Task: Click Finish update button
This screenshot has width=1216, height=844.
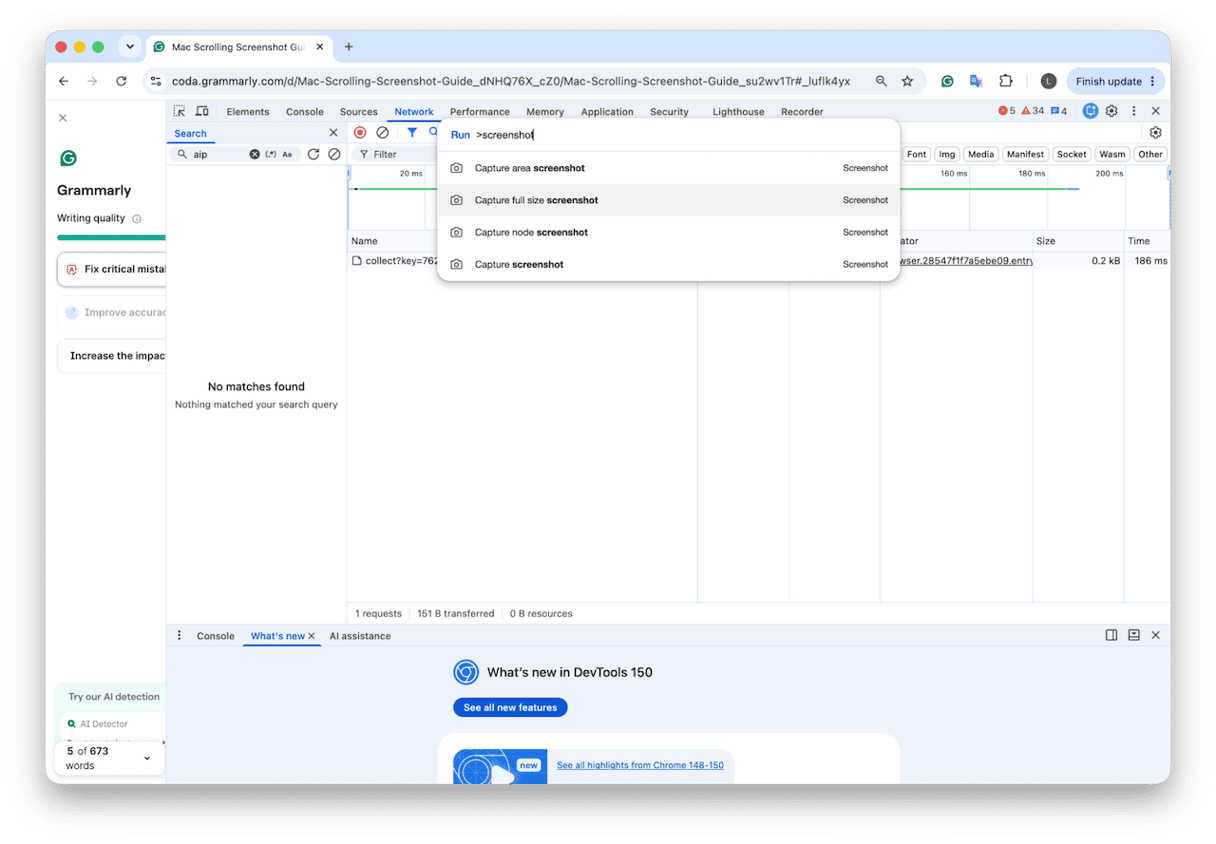Action: pyautogui.click(x=1115, y=81)
